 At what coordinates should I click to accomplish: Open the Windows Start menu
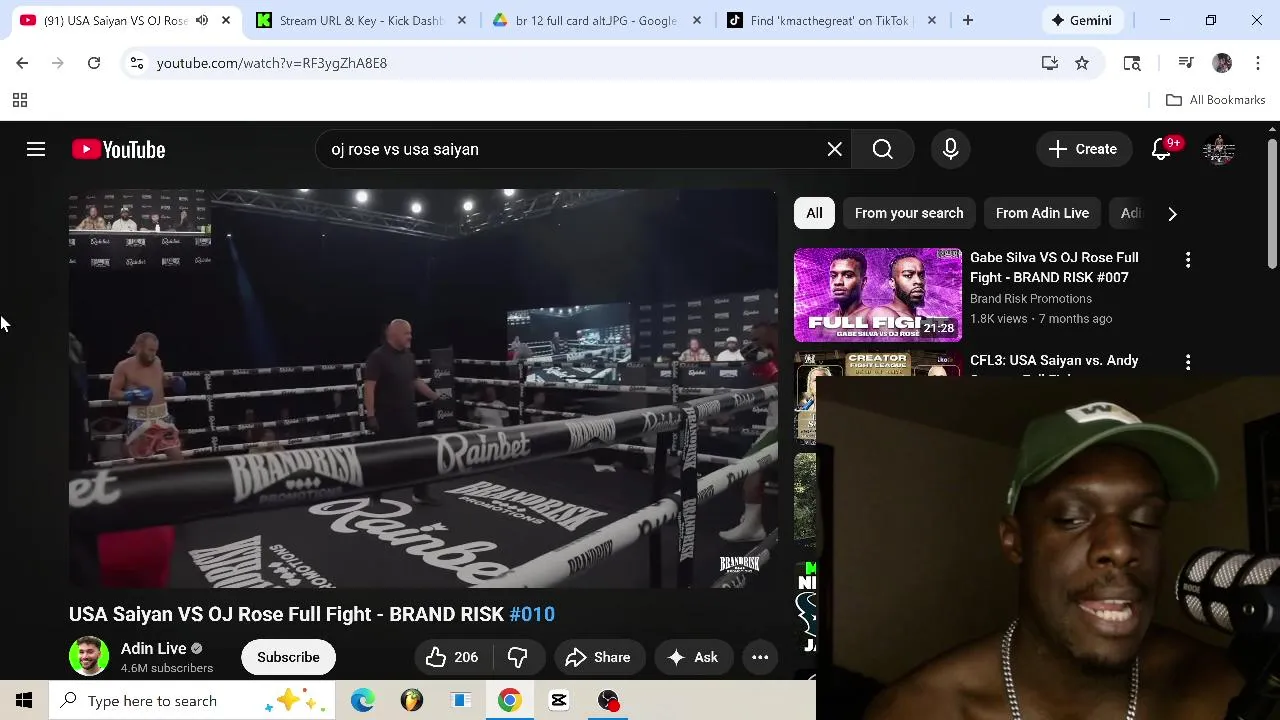(24, 701)
